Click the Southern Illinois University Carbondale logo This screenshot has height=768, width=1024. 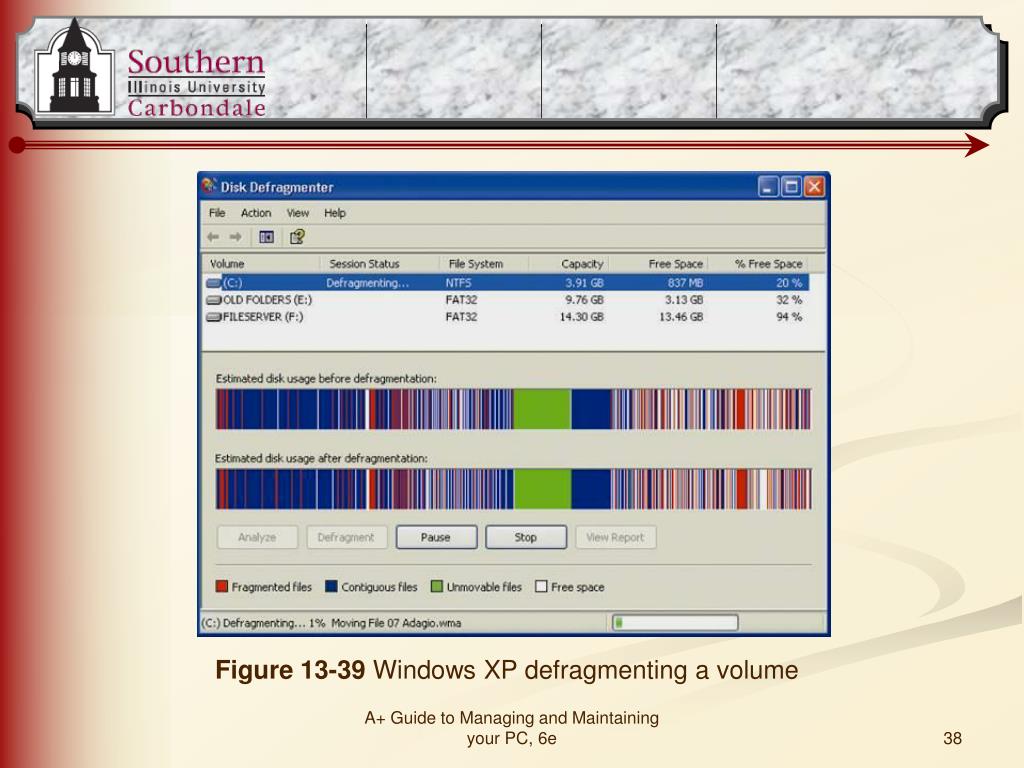click(152, 70)
